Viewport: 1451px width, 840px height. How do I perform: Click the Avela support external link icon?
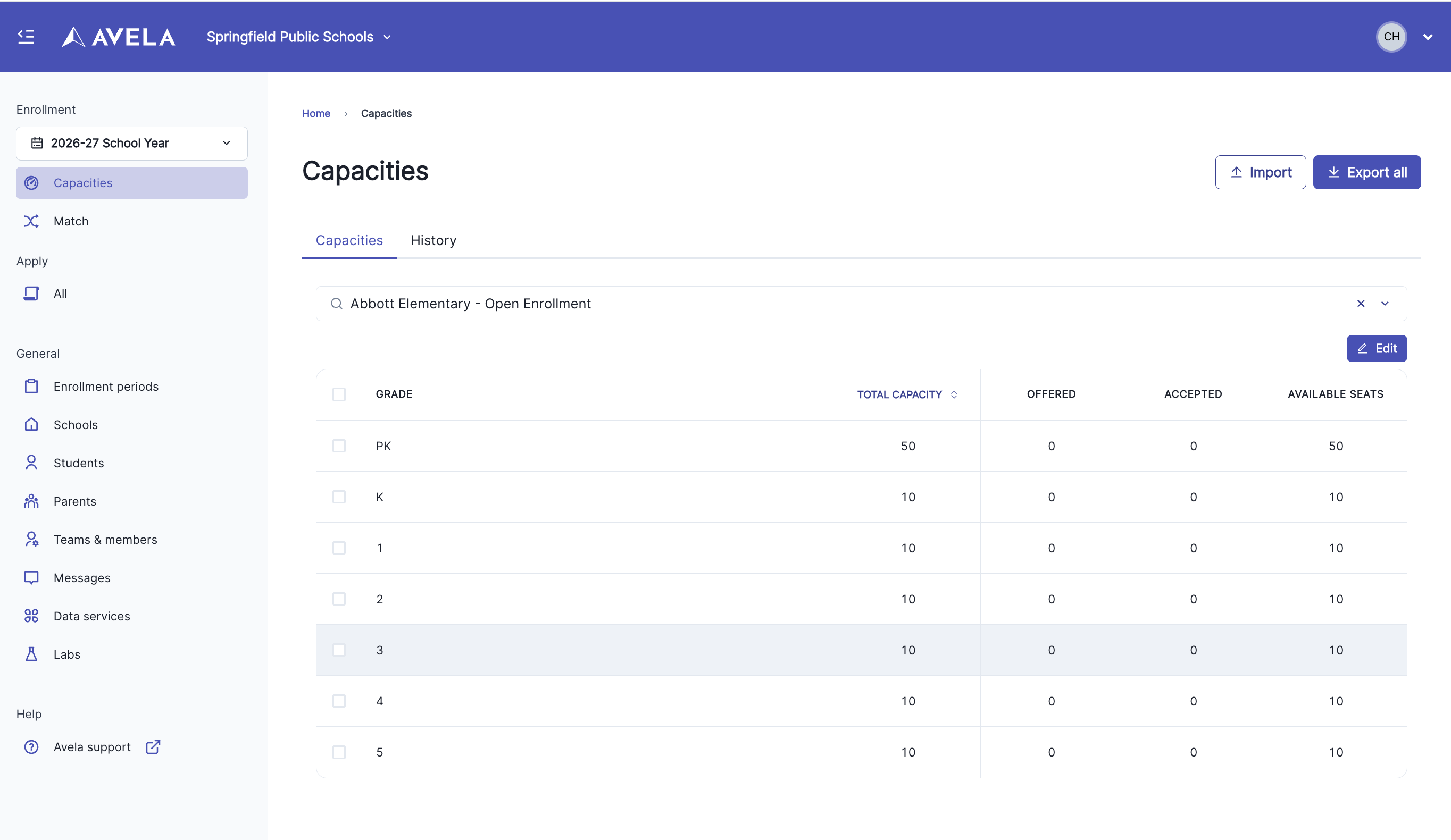coord(153,747)
